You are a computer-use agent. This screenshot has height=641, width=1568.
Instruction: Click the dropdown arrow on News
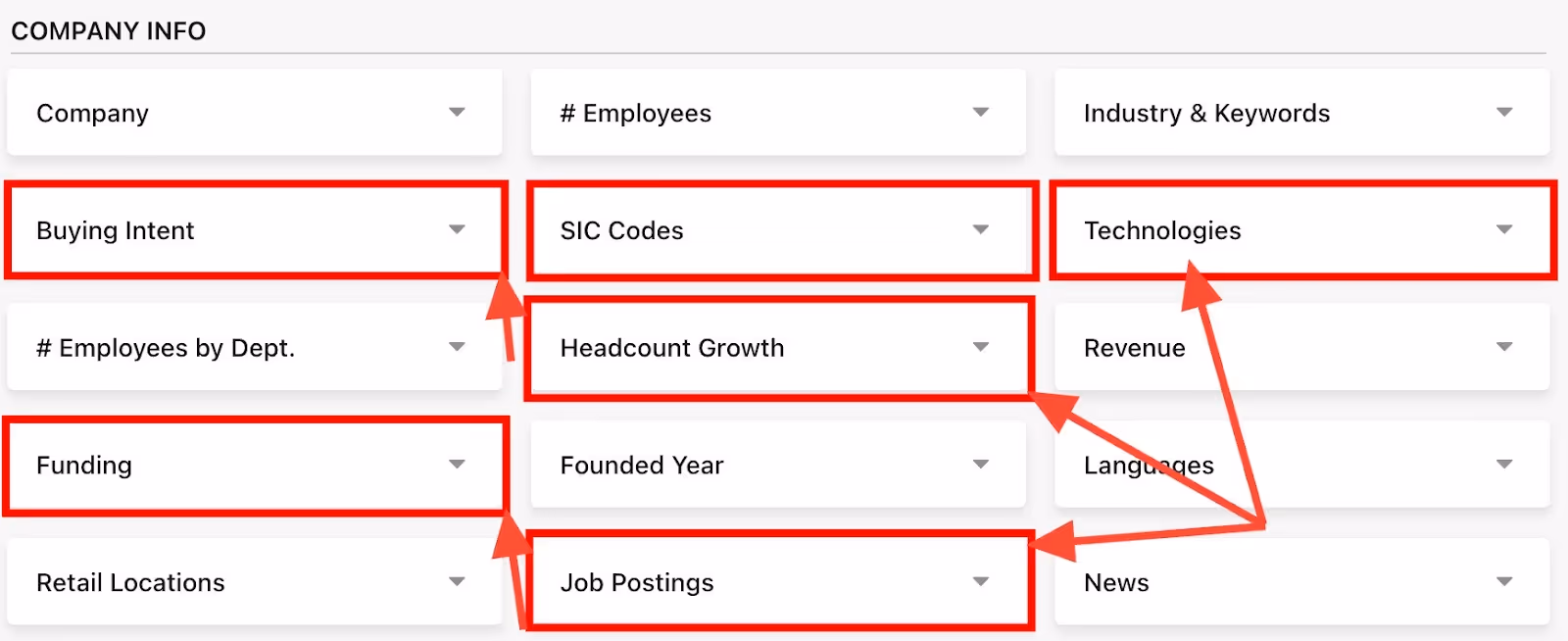pyautogui.click(x=1504, y=580)
